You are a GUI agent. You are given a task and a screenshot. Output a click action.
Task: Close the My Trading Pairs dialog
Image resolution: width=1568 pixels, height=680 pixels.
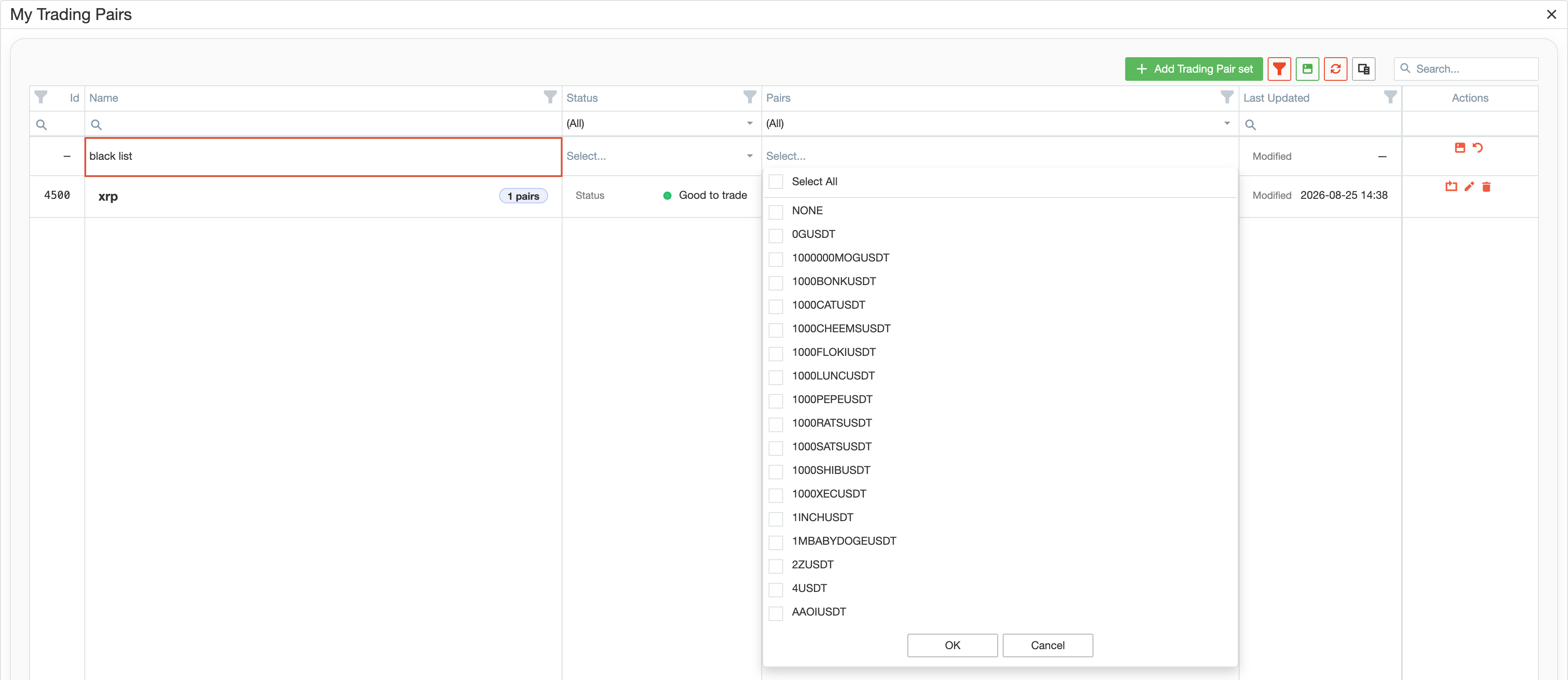pos(1551,14)
